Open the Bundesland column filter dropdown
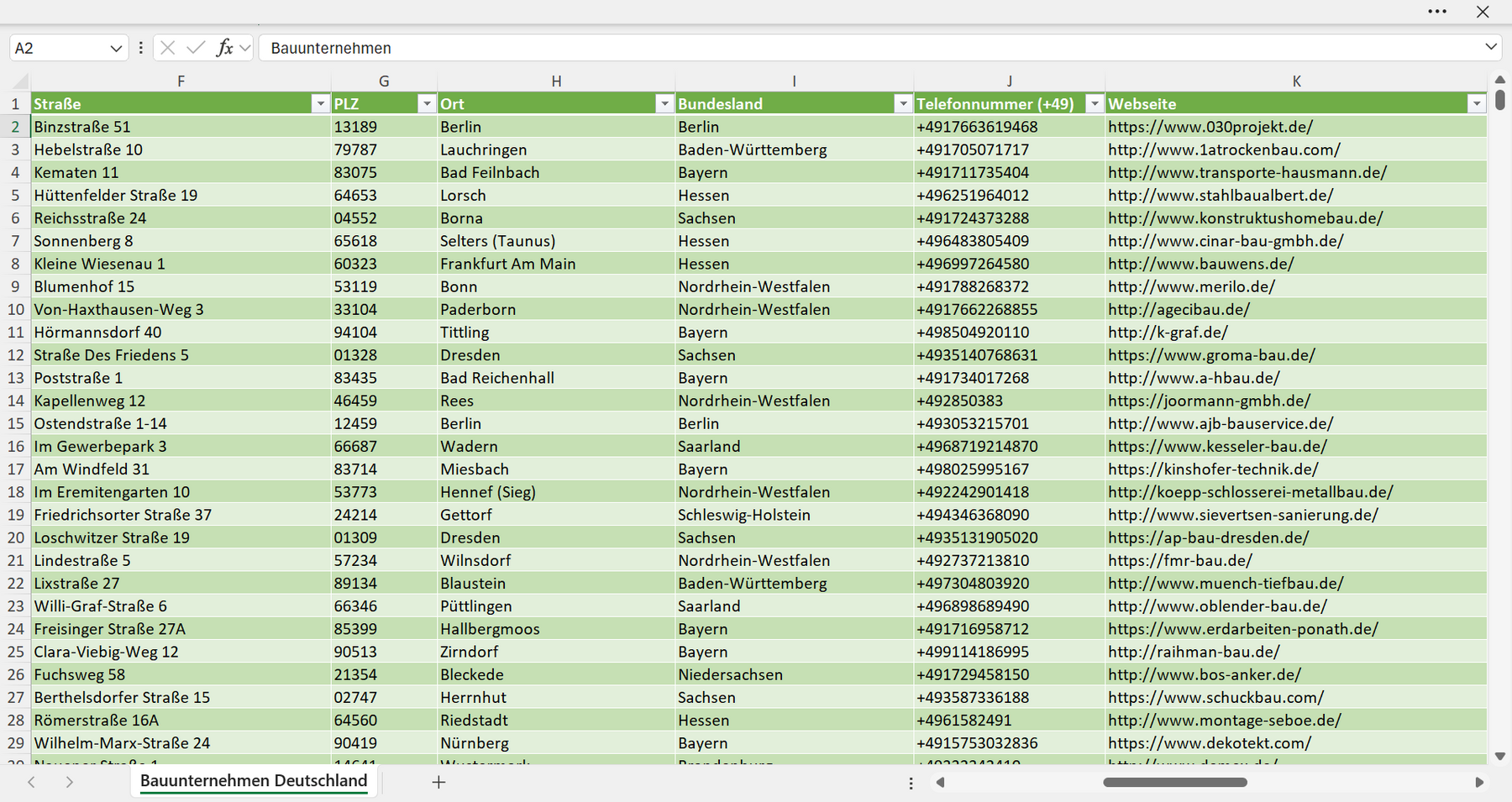 903,103
